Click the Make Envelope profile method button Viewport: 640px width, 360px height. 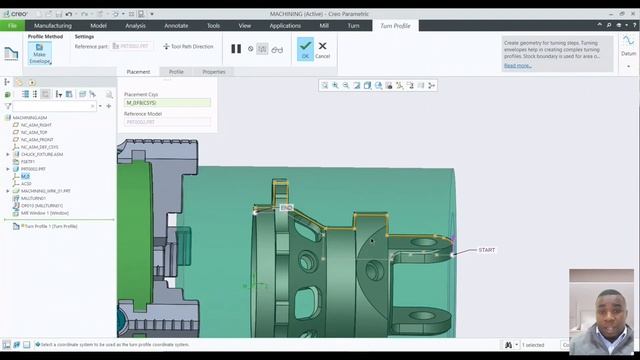click(40, 53)
